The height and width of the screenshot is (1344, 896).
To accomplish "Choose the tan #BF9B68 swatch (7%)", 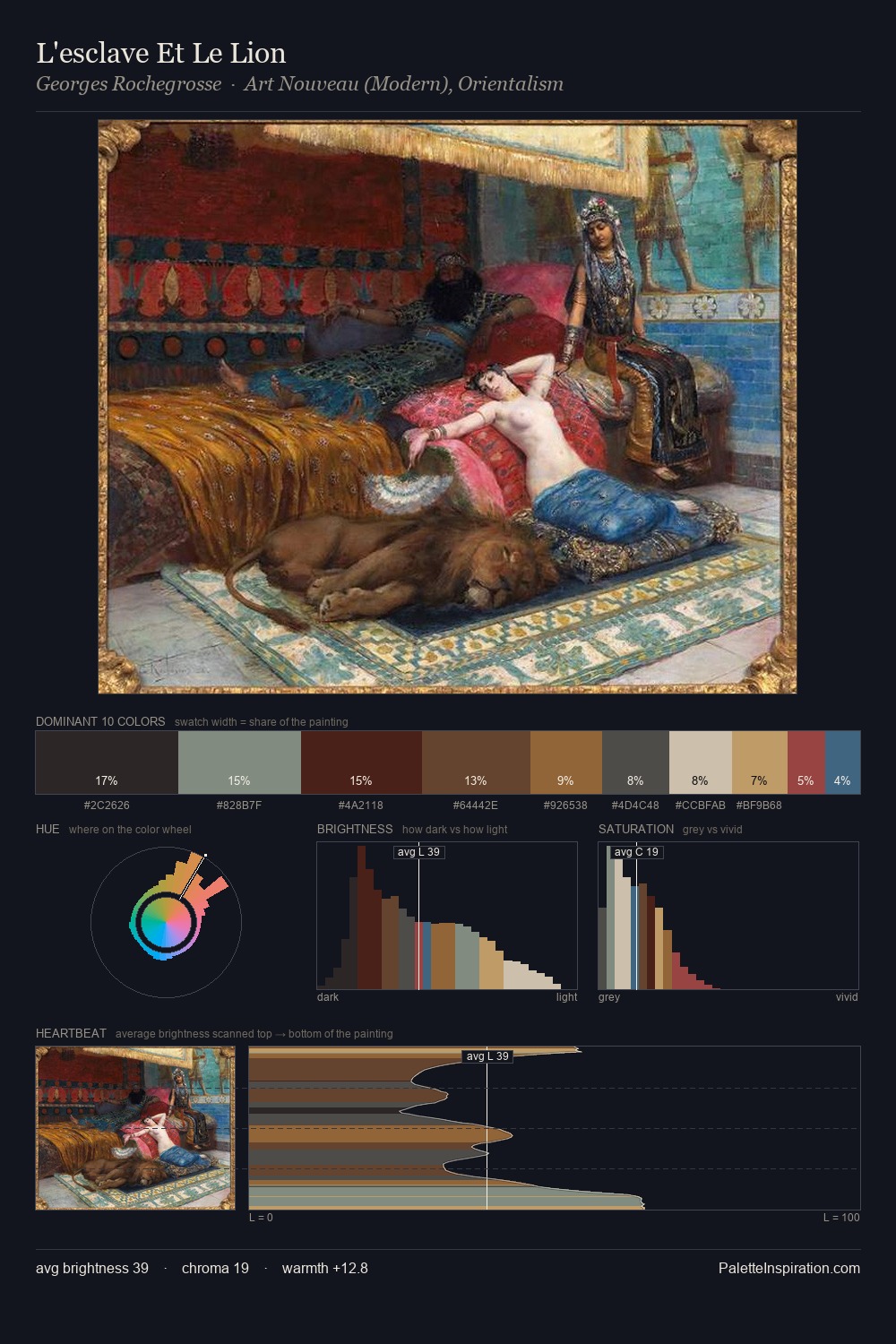I will pos(760,762).
